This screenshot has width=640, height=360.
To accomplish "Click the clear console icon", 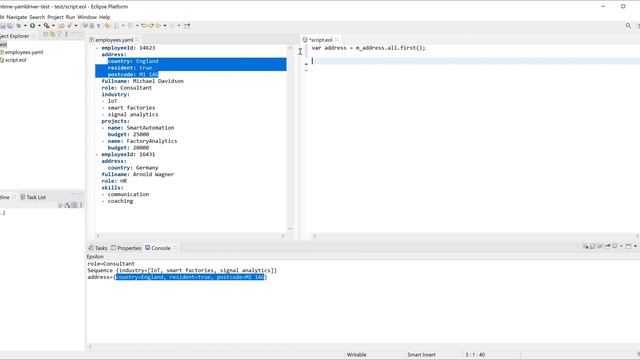I will click(586, 246).
